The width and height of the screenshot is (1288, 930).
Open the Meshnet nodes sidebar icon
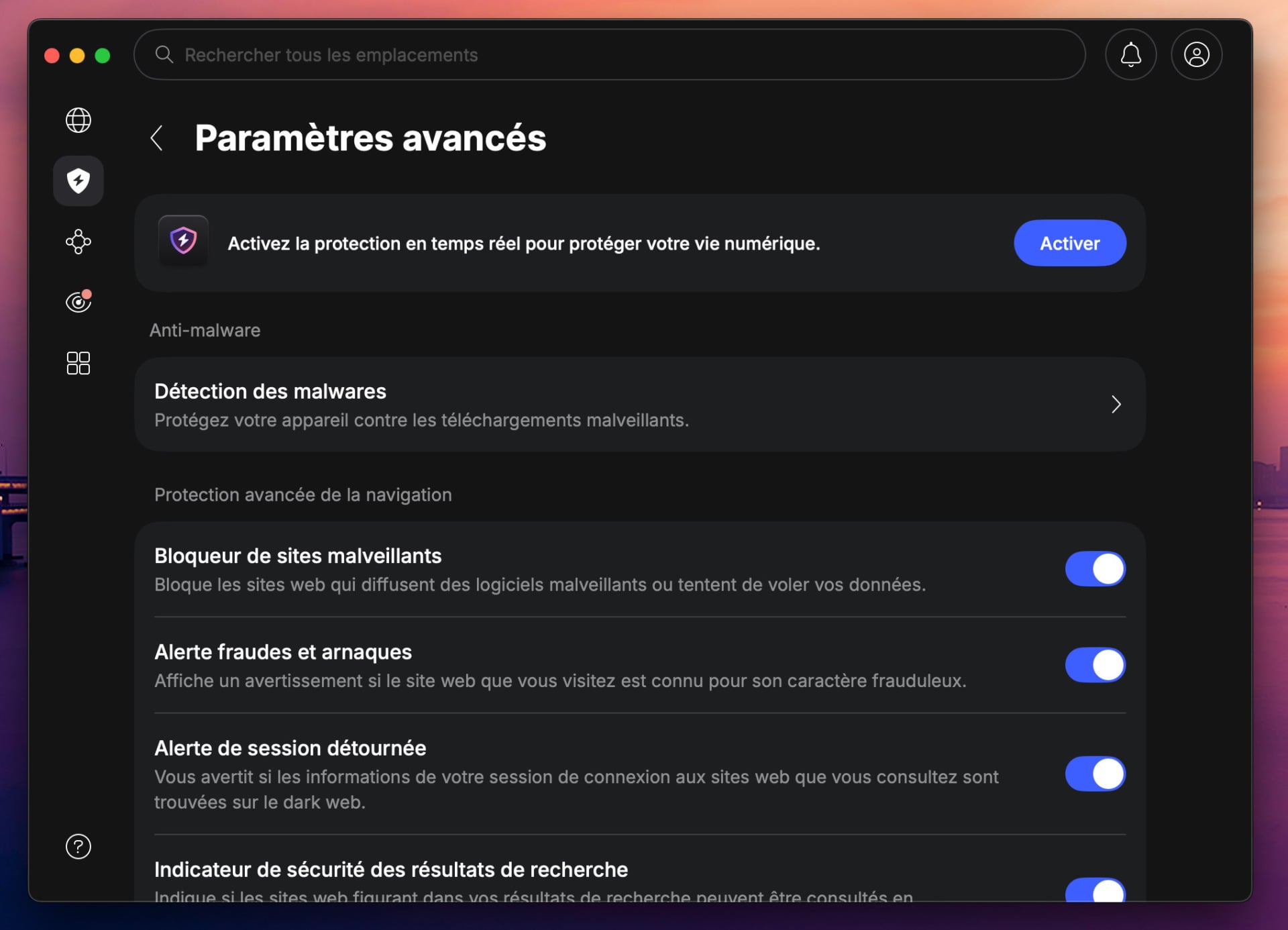point(78,242)
